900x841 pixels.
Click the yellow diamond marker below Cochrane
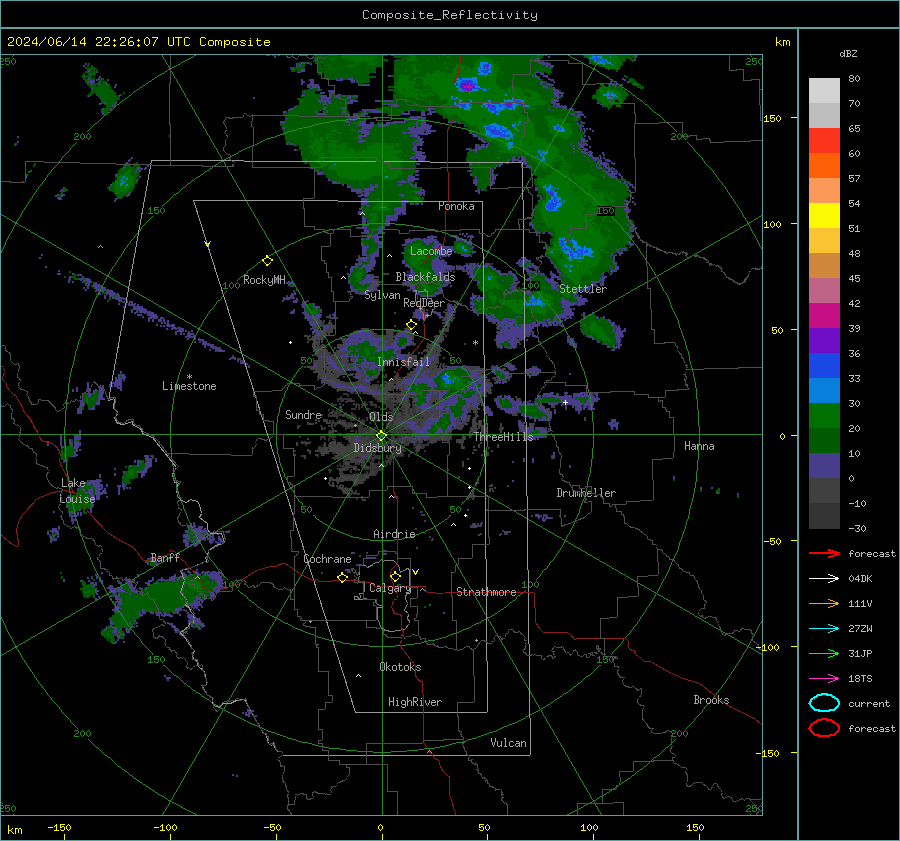pyautogui.click(x=342, y=577)
